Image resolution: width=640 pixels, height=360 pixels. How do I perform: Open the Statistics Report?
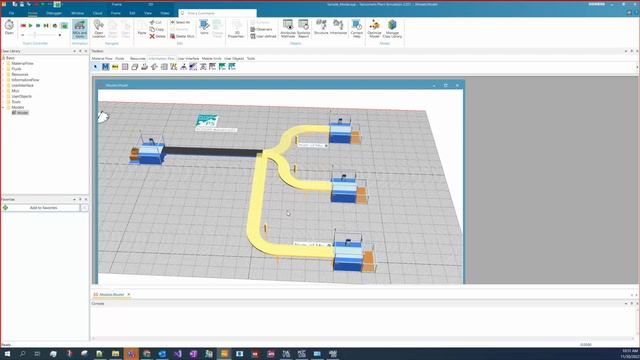303,29
